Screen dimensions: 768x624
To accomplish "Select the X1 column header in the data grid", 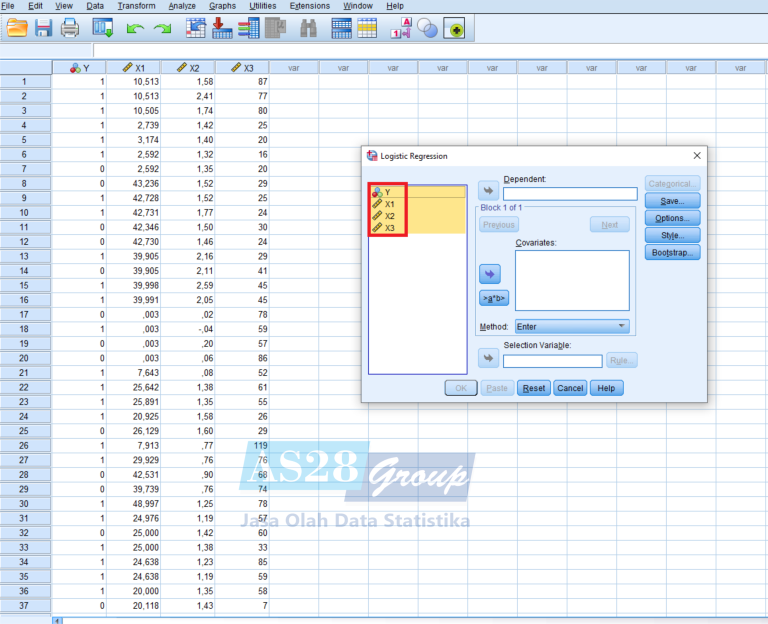I will [134, 68].
